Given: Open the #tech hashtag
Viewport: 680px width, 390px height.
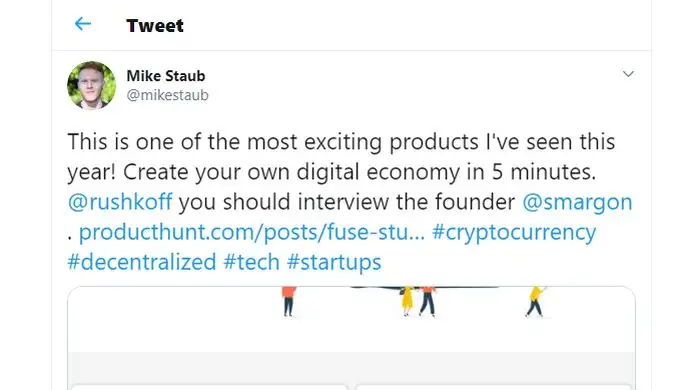Looking at the screenshot, I should pos(252,262).
